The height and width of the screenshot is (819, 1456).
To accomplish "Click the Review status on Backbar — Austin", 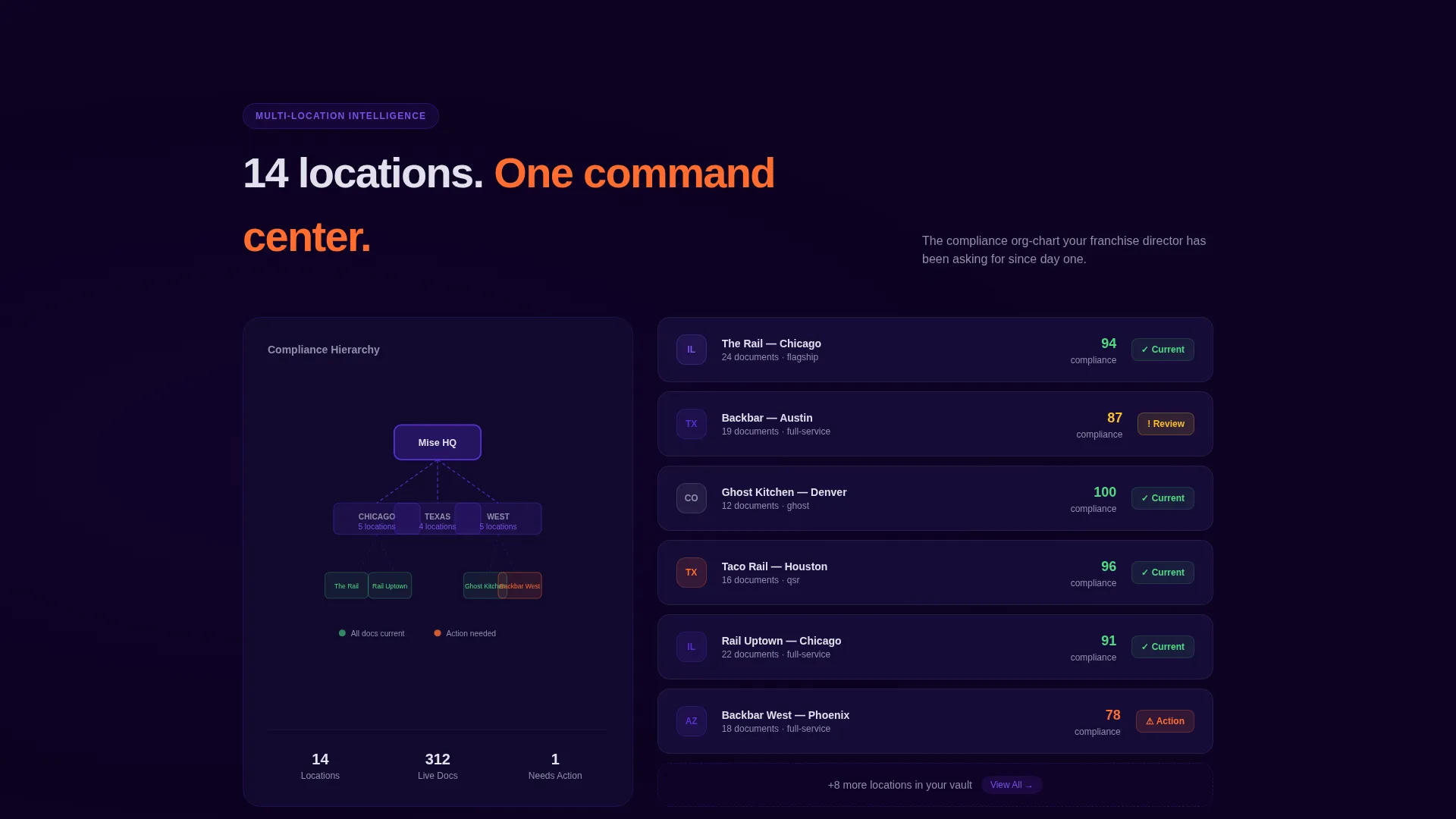I will 1166,424.
